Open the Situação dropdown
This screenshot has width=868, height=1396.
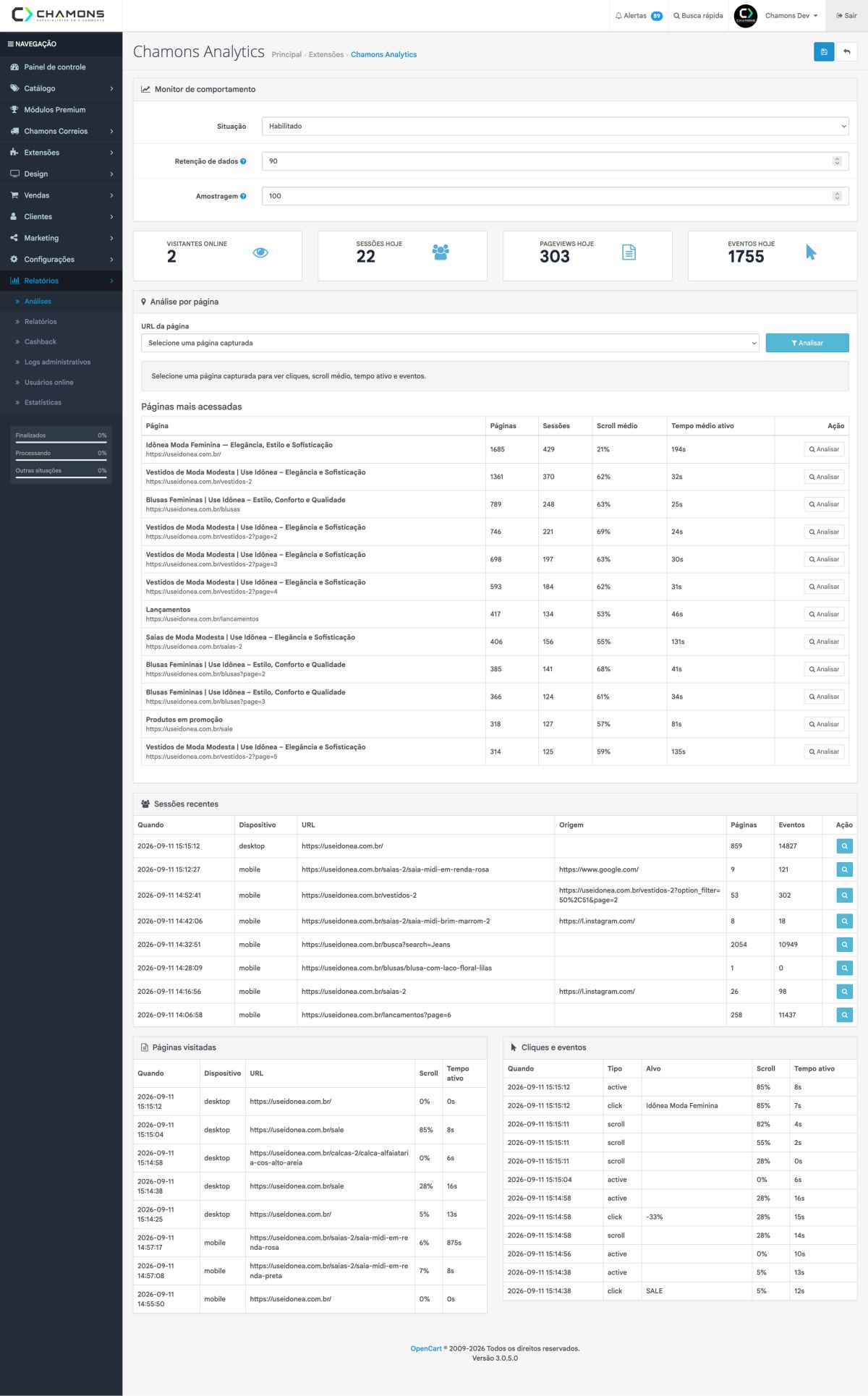point(555,127)
